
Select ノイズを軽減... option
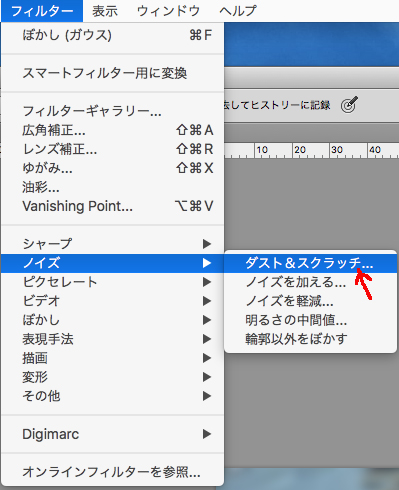pyautogui.click(x=310, y=301)
